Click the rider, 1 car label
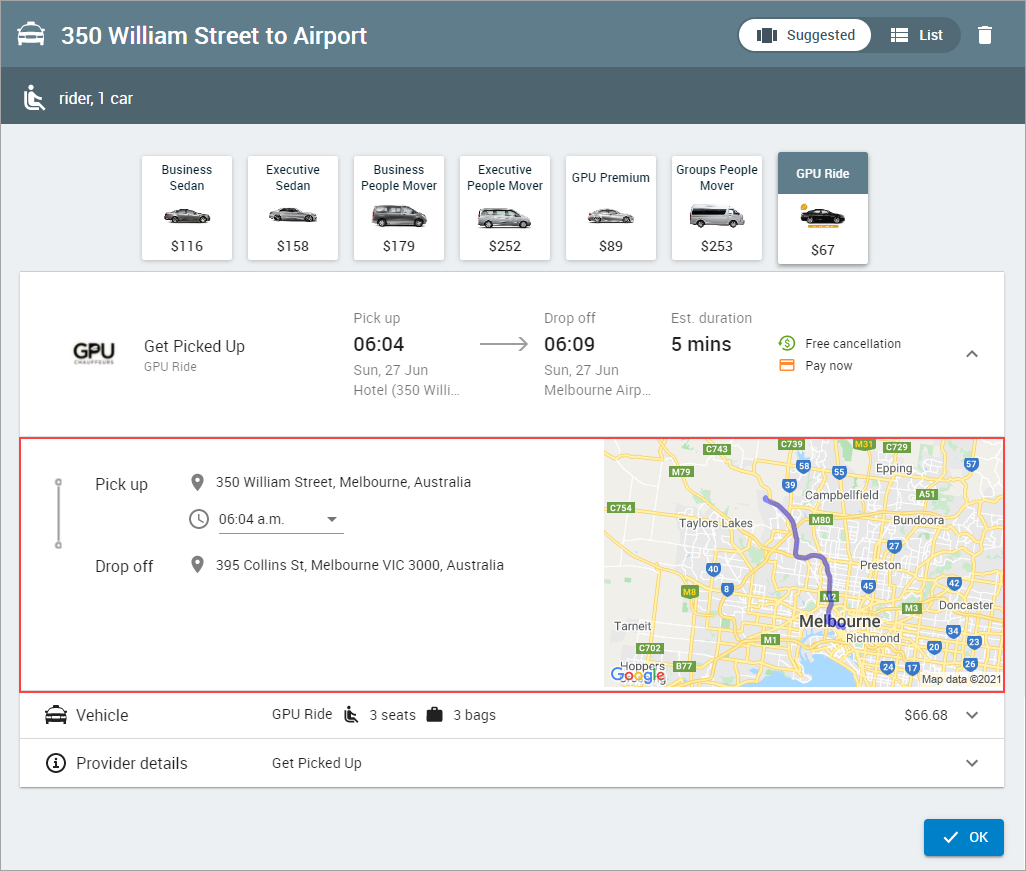The image size is (1026, 871). tap(96, 99)
